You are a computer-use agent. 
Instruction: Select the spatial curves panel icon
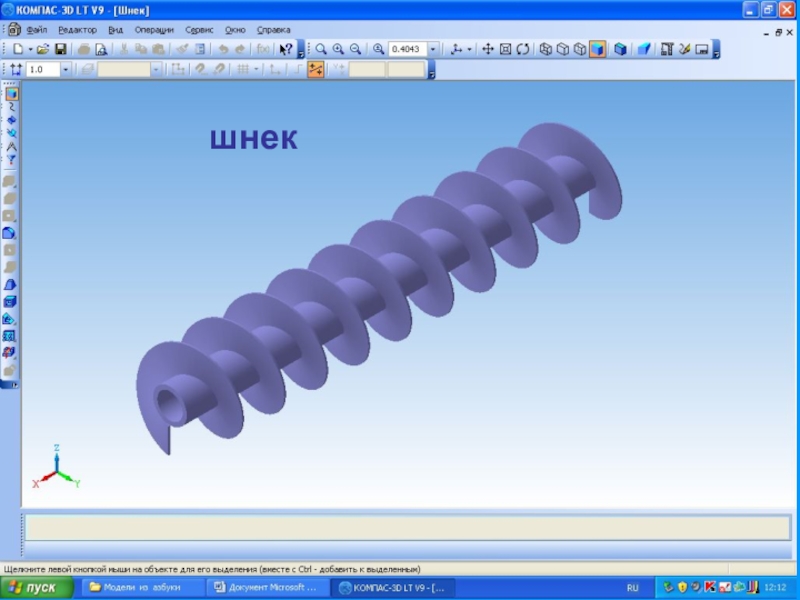tap(11, 107)
